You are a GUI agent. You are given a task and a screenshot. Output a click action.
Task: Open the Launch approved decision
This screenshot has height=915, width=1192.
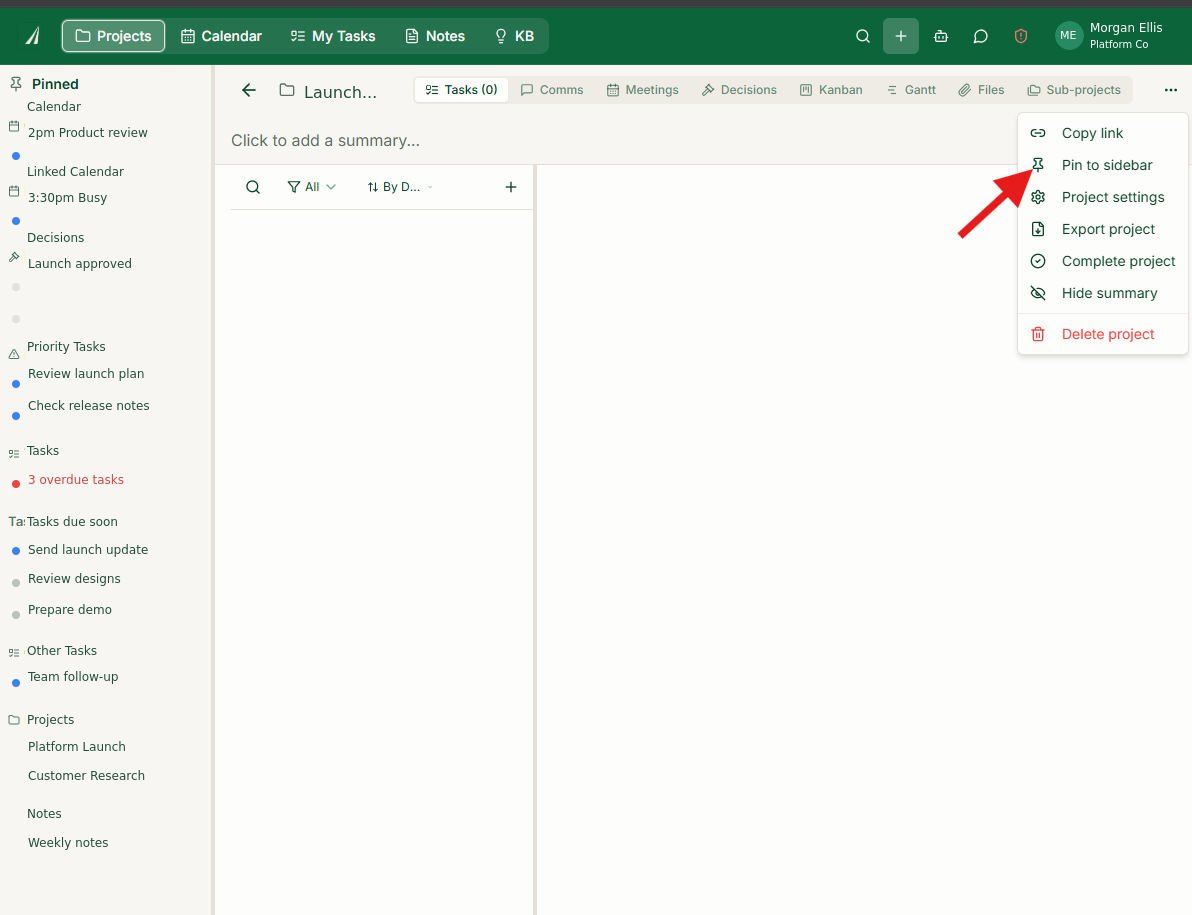tap(80, 264)
